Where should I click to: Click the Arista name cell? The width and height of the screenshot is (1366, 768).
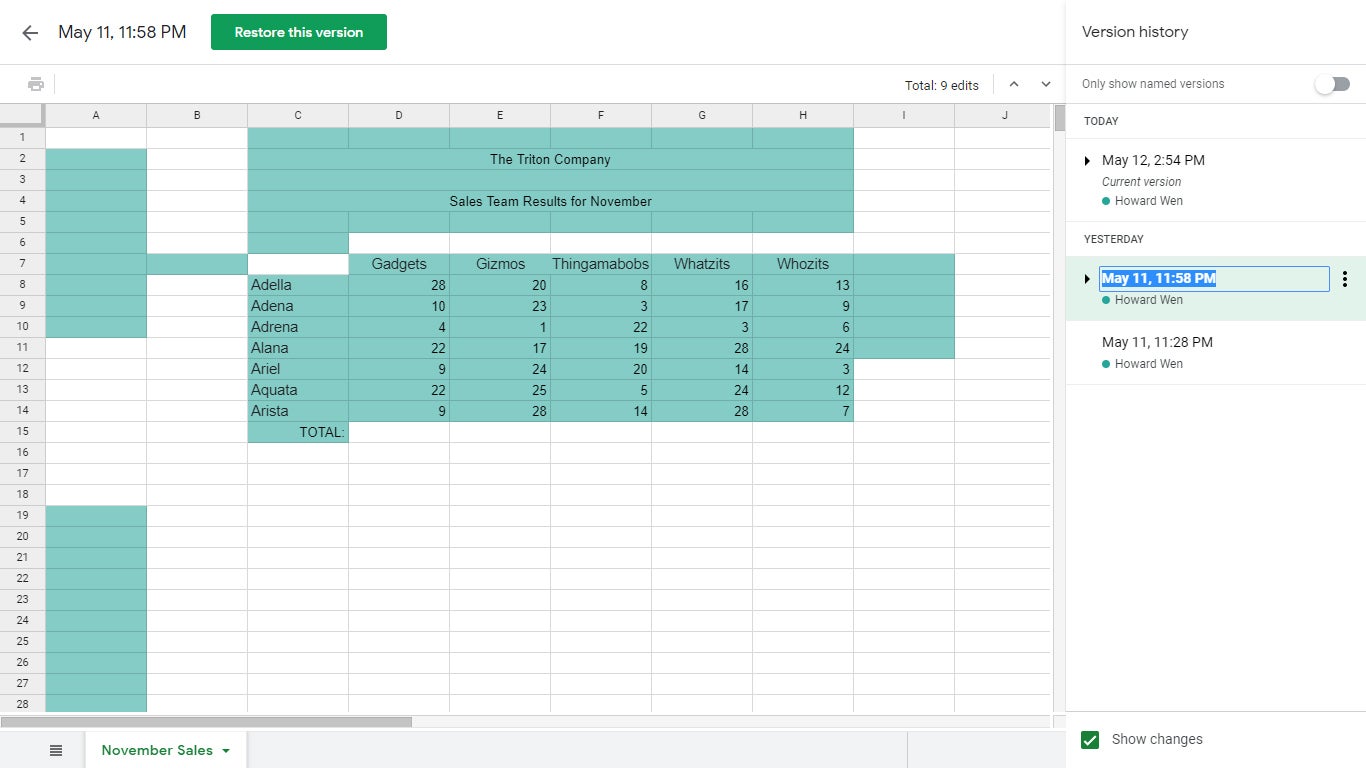tap(298, 411)
